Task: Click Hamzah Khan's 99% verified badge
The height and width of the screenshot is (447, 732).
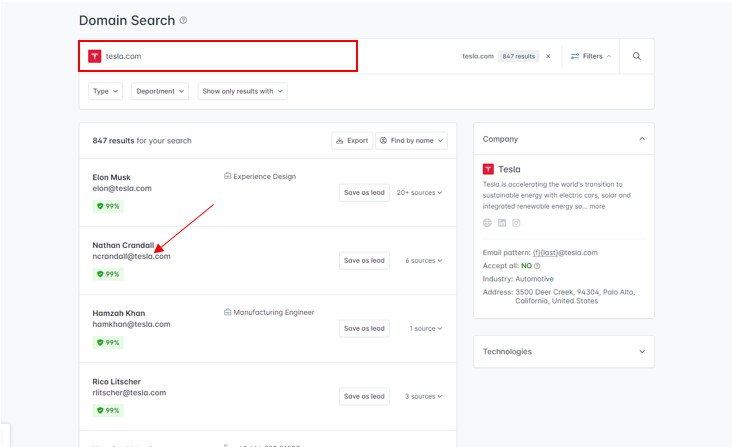Action: (x=107, y=342)
